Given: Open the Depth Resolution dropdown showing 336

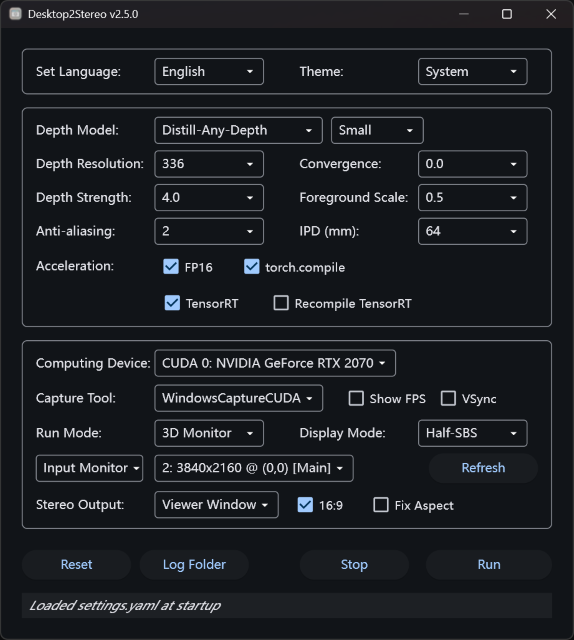Looking at the screenshot, I should pos(209,164).
